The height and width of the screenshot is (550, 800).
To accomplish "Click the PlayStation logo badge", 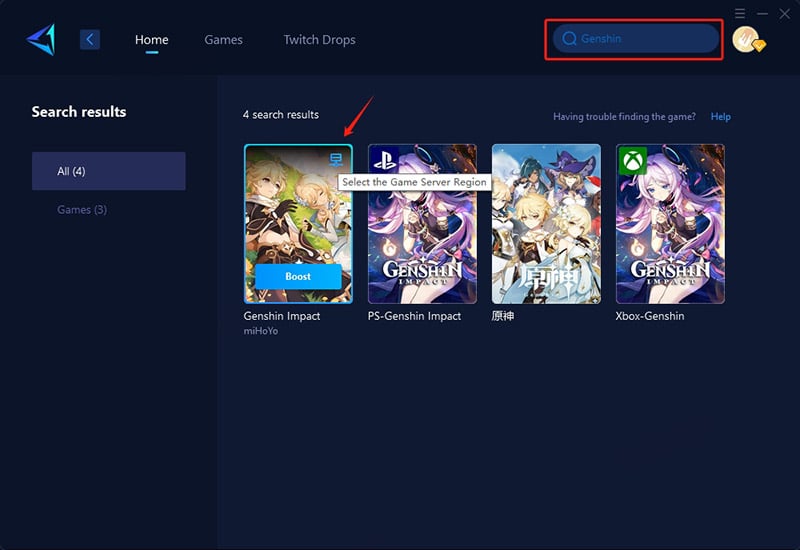I will point(385,160).
